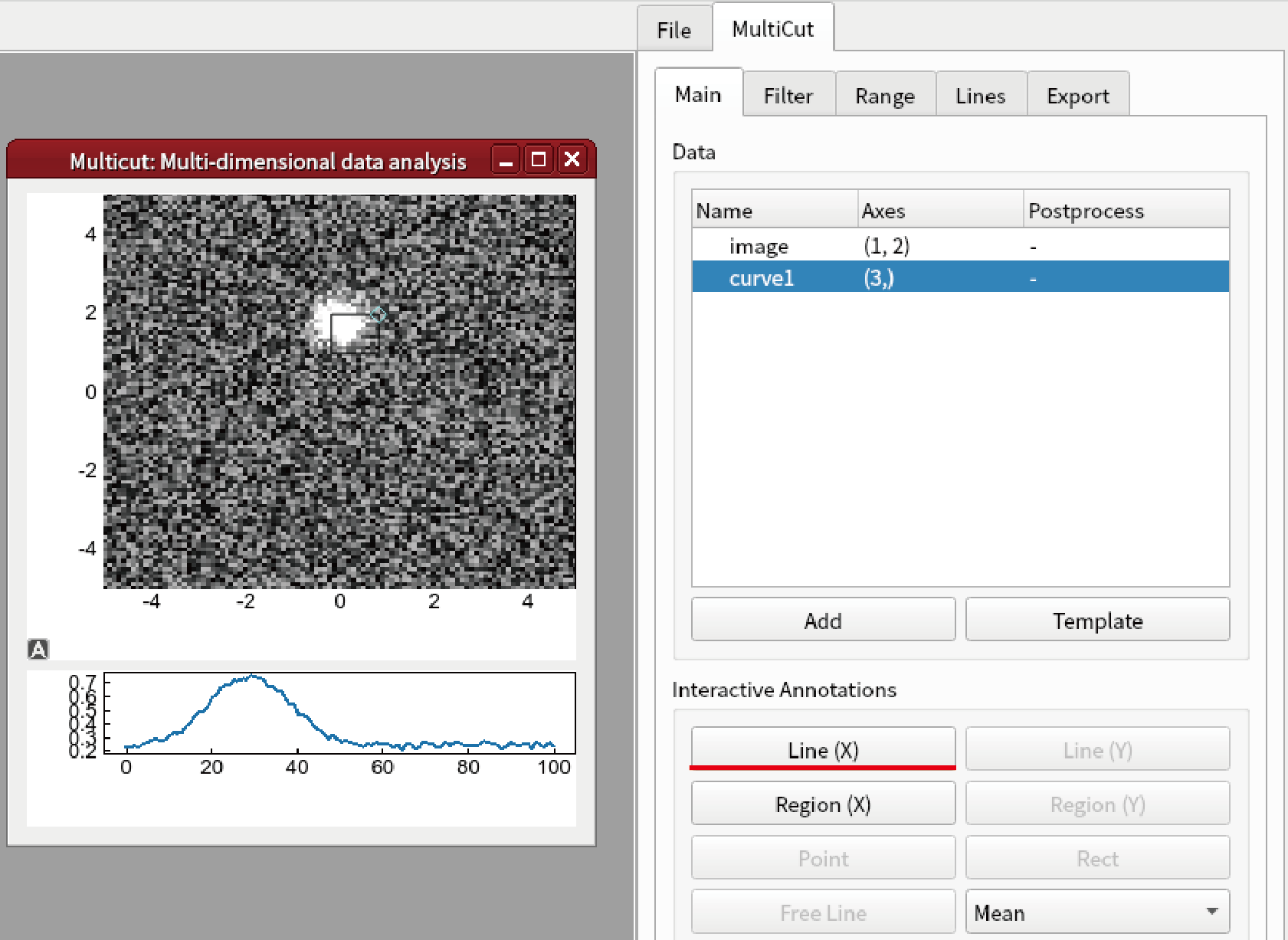
Task: Select the Main sub-tab
Action: (x=698, y=94)
